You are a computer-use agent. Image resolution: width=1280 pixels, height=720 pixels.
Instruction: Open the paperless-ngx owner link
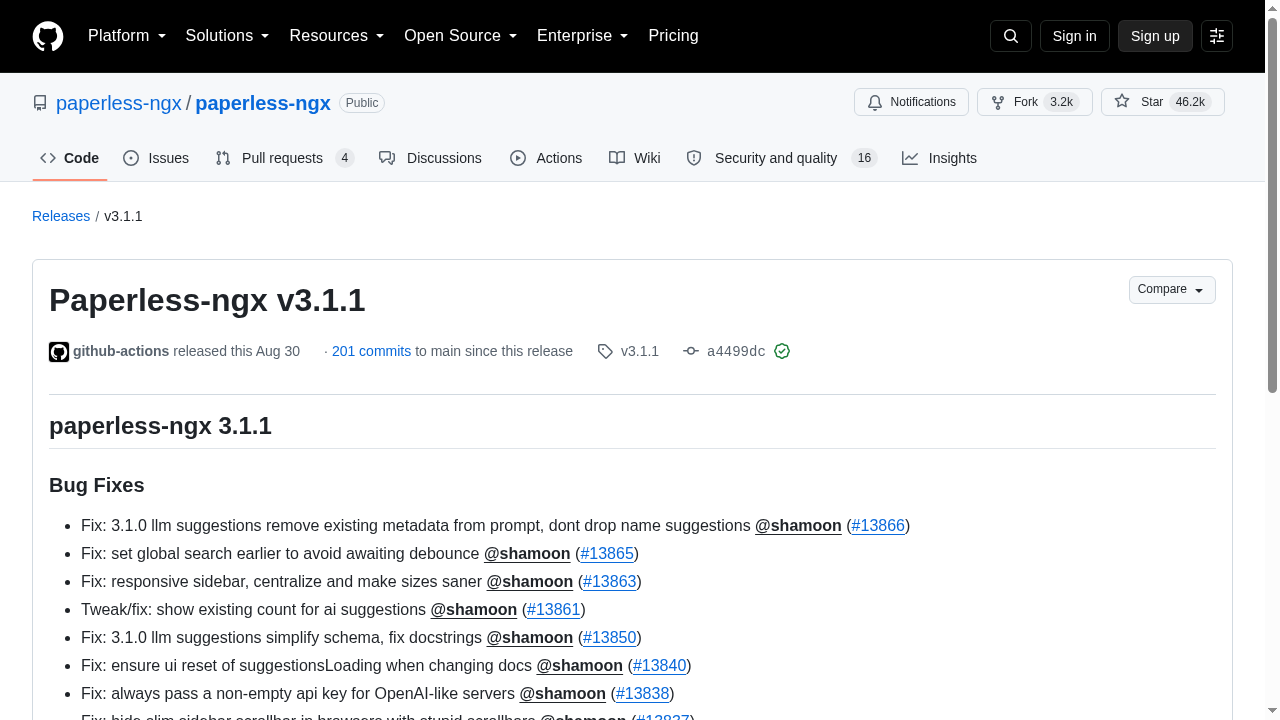[119, 103]
